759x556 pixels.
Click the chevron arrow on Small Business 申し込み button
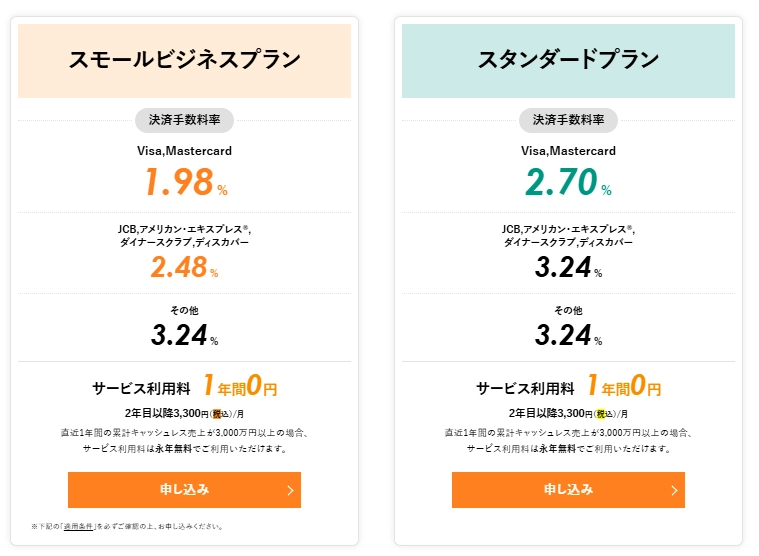[x=290, y=490]
